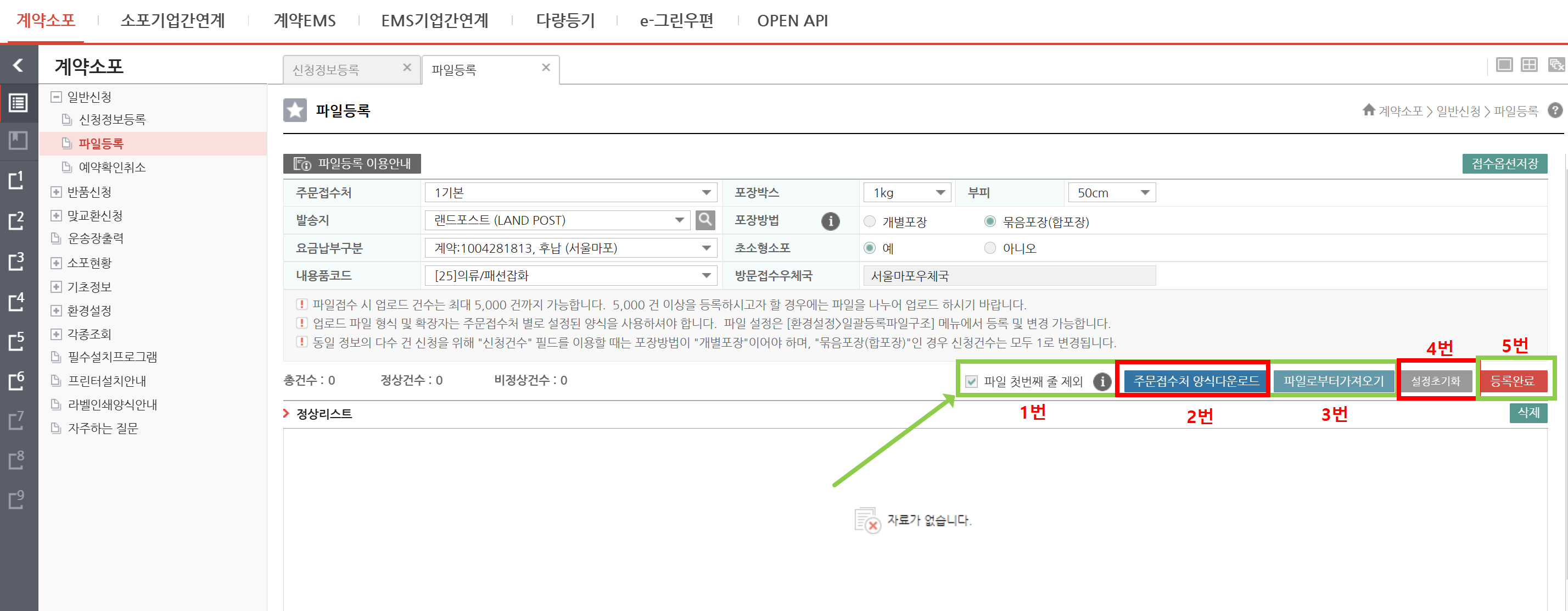Open shortcut slot 1 in left sidebar
This screenshot has height=611, width=1568.
coord(17,180)
